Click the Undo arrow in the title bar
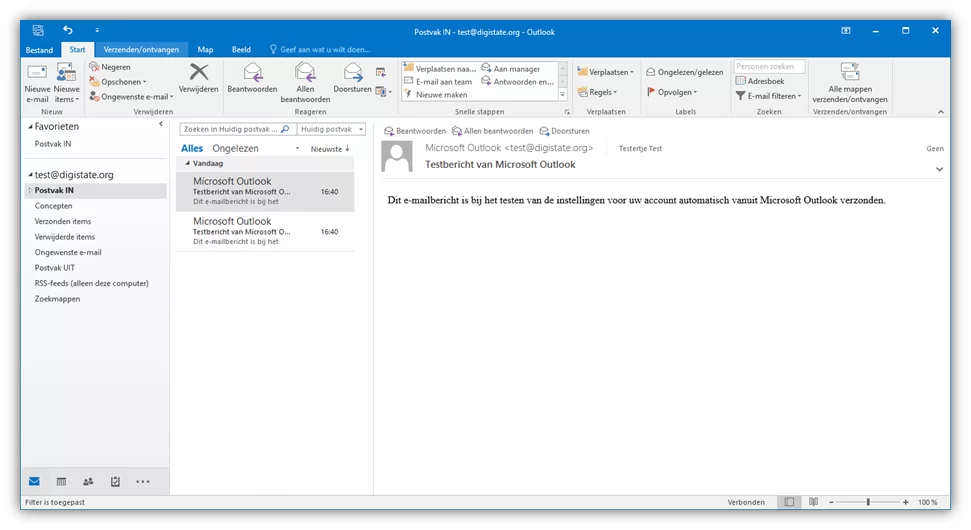This screenshot has height=530, width=971. (x=67, y=30)
